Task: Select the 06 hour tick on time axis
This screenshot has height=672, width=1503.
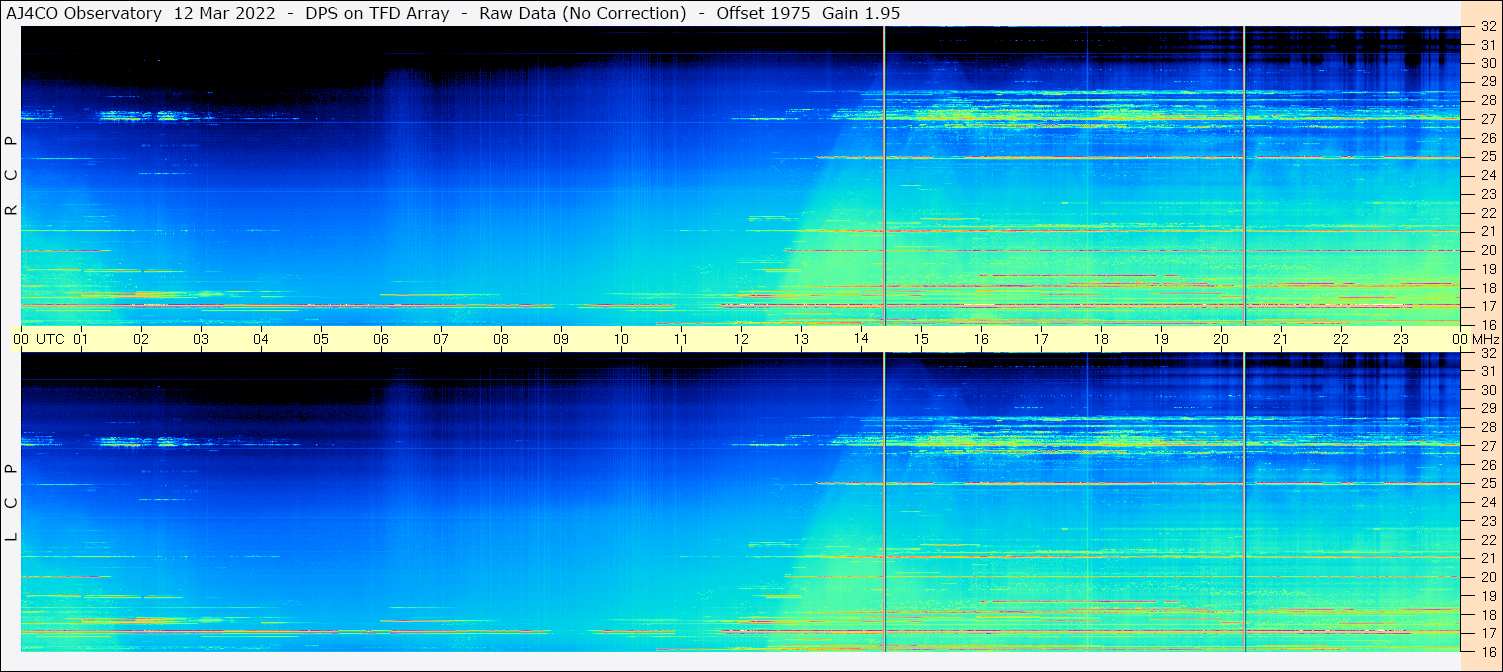Action: 381,339
